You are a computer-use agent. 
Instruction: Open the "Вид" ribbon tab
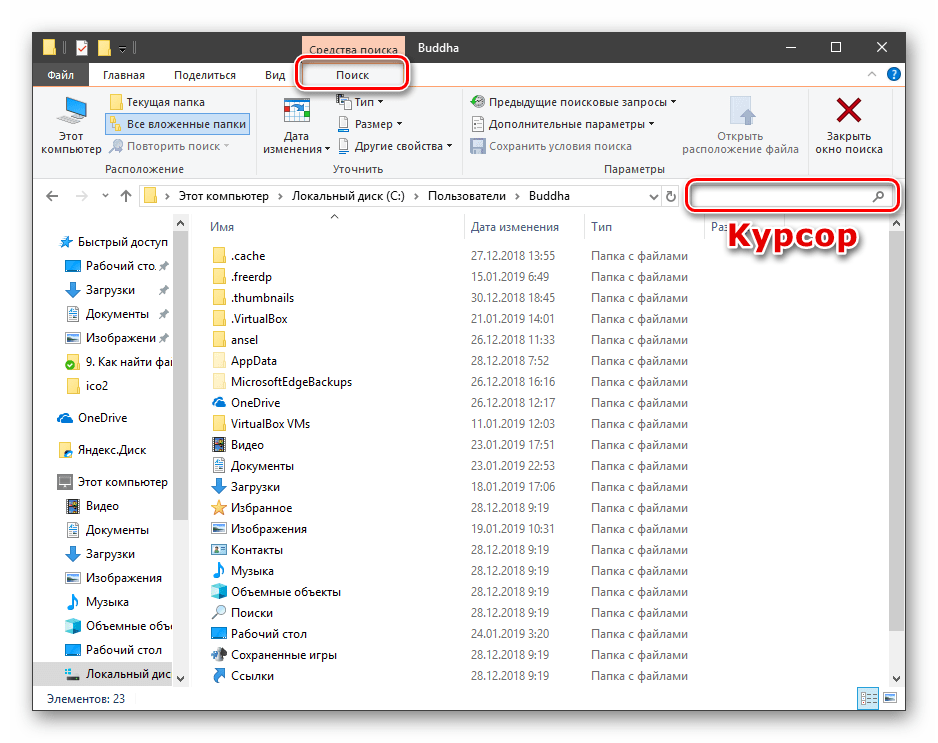pyautogui.click(x=275, y=75)
